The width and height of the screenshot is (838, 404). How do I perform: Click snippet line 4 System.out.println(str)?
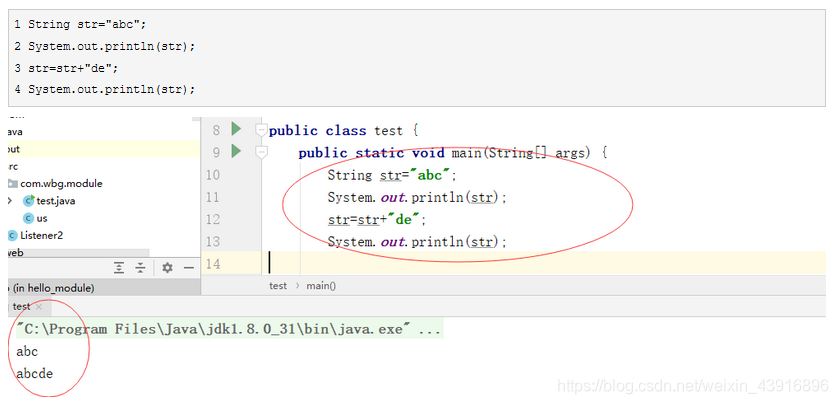pyautogui.click(x=112, y=90)
